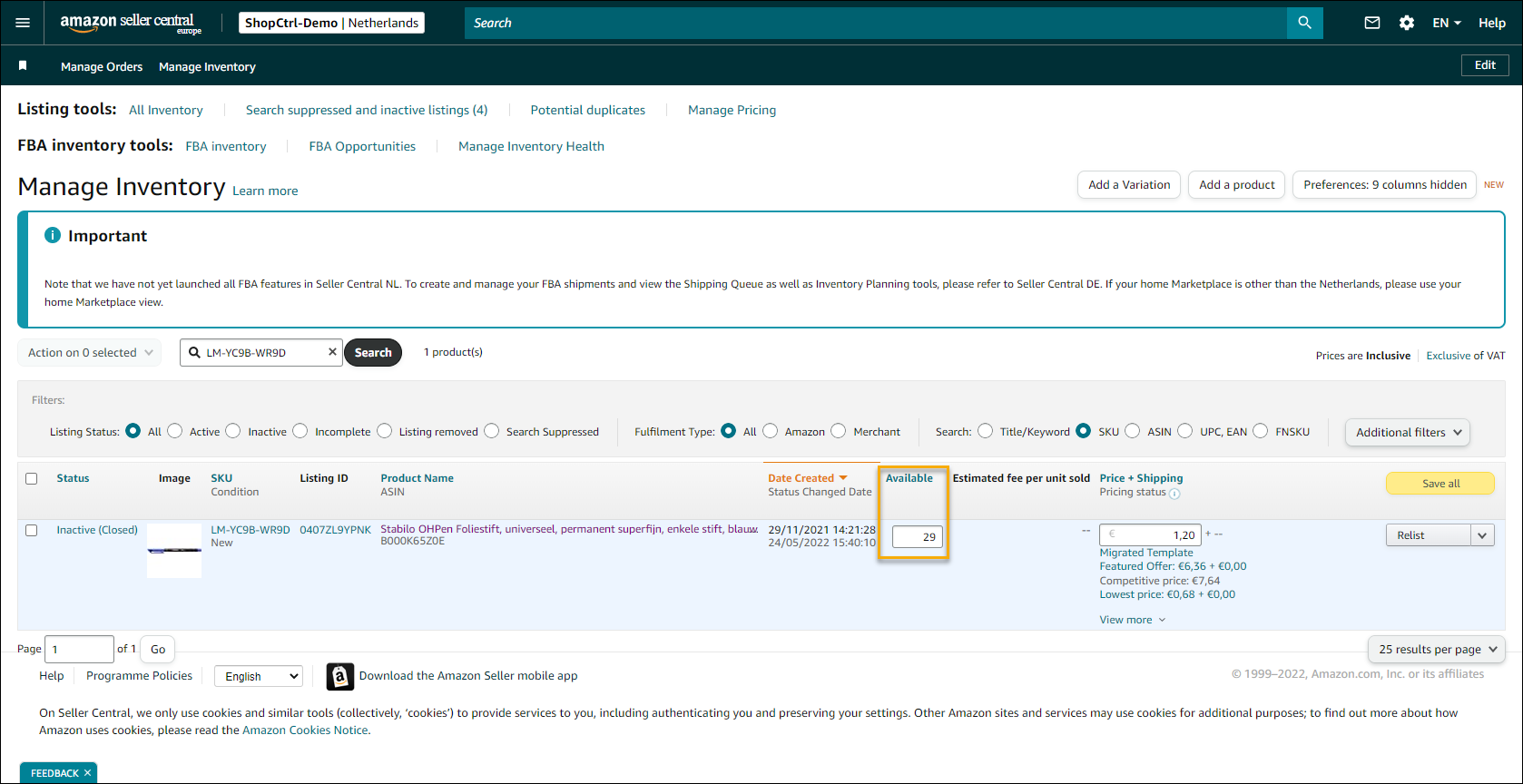Open the EN language selector

(x=1447, y=23)
